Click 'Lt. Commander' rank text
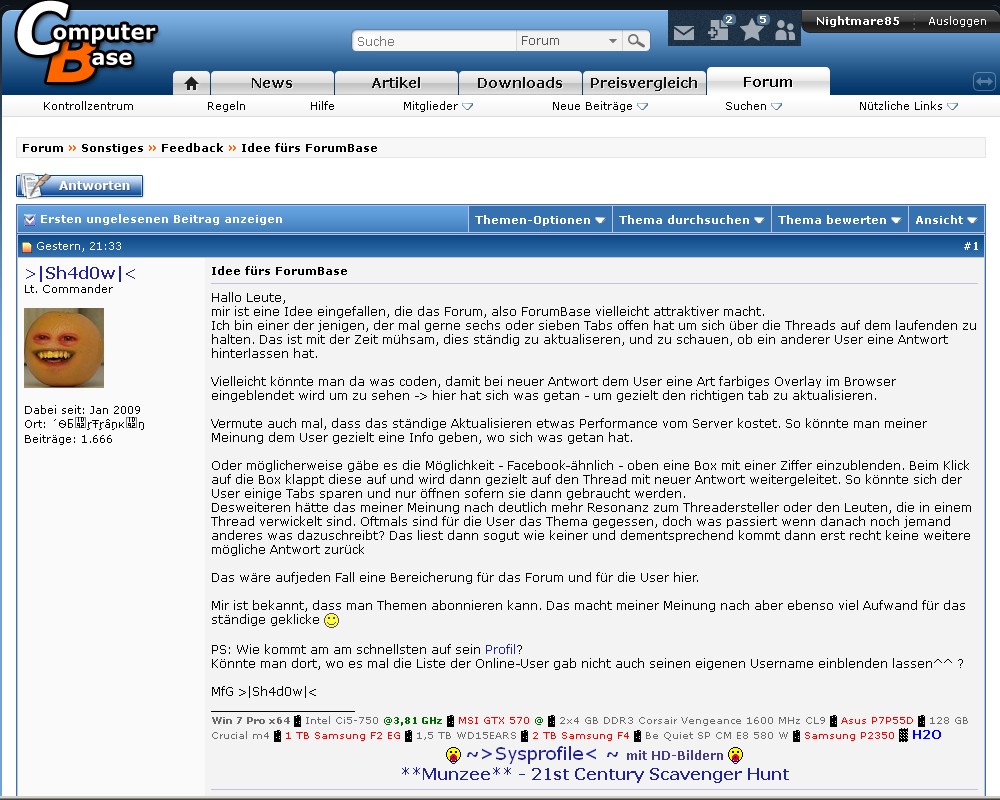This screenshot has height=800, width=1000. (x=68, y=289)
